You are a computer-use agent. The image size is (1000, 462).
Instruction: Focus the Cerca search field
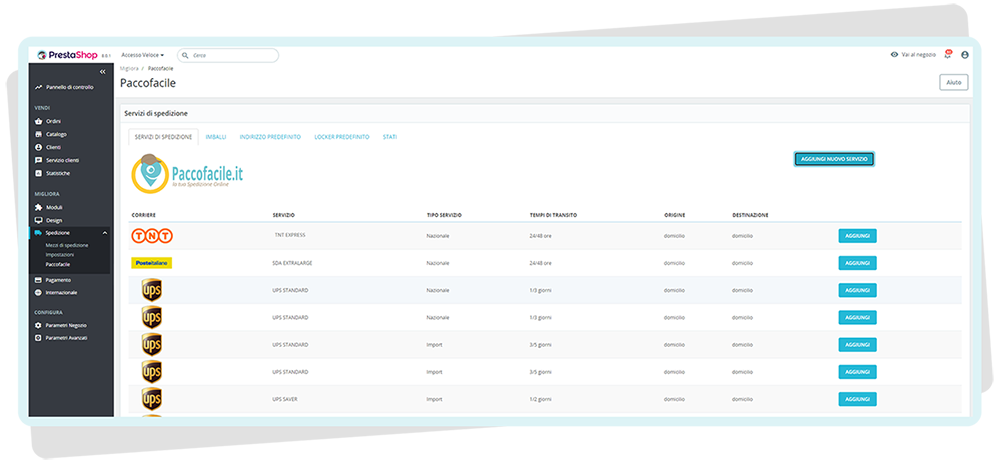[228, 56]
